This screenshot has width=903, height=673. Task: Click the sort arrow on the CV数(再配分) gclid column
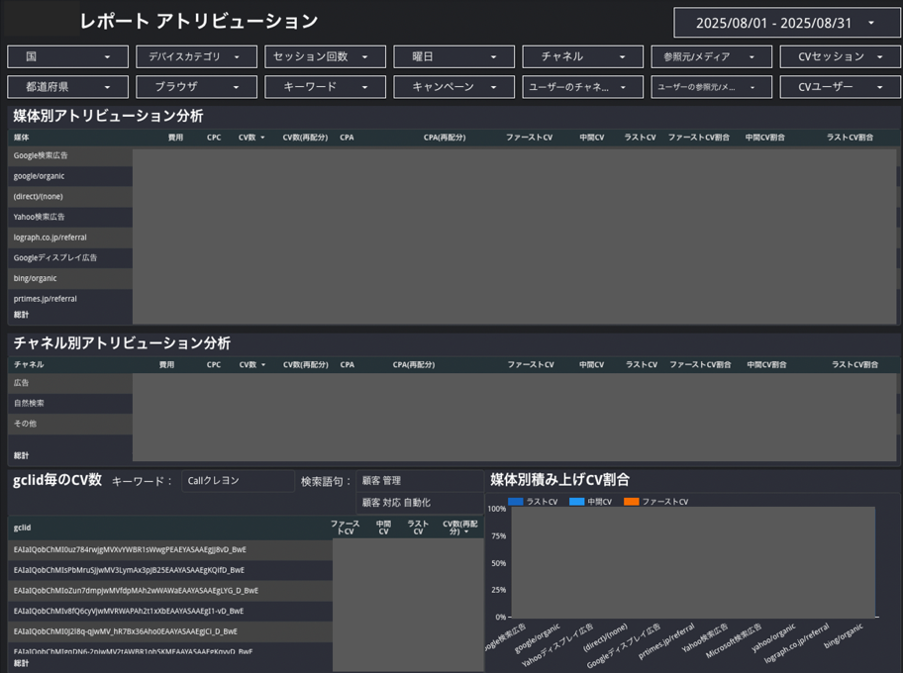click(467, 532)
